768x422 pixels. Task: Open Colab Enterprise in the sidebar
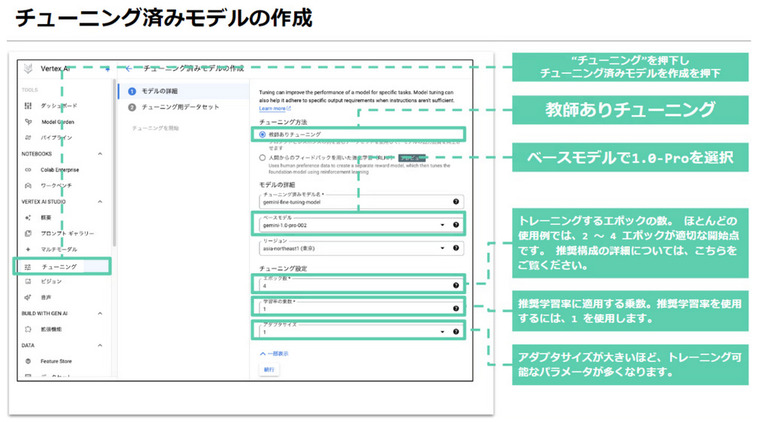(x=60, y=170)
